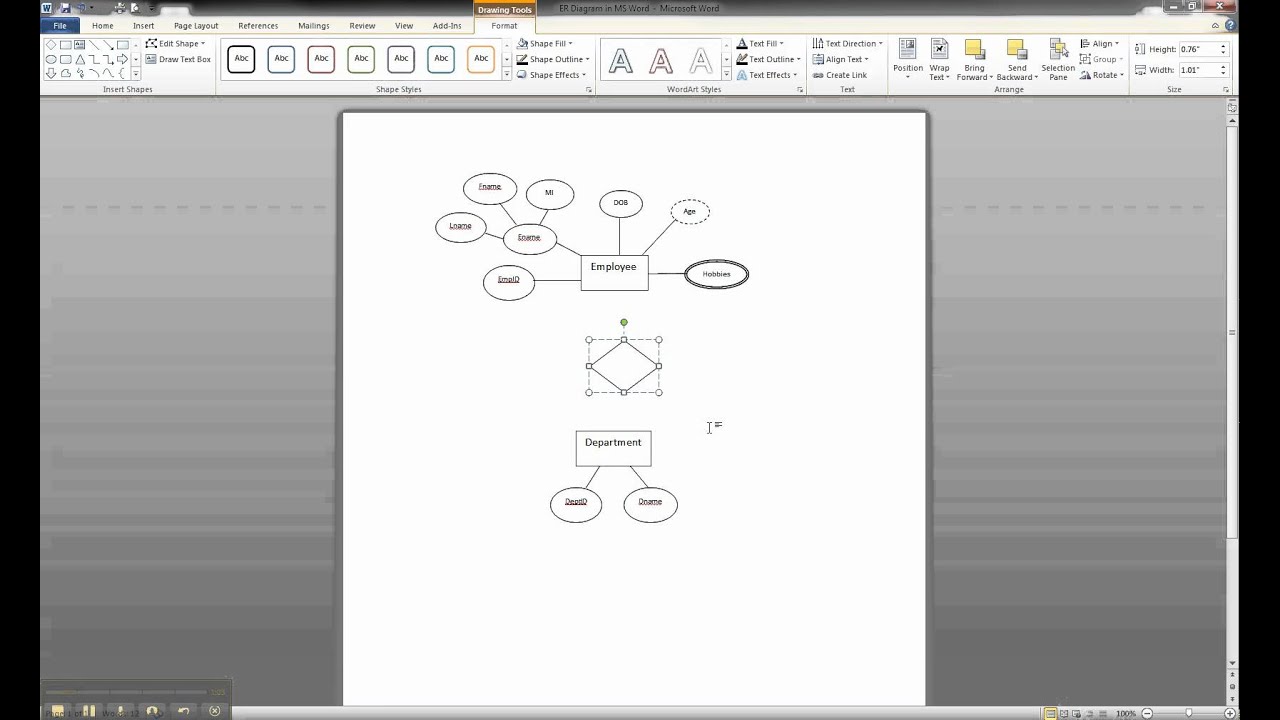Click the zoom out minus button
The width and height of the screenshot is (1280, 720).
(x=1147, y=713)
